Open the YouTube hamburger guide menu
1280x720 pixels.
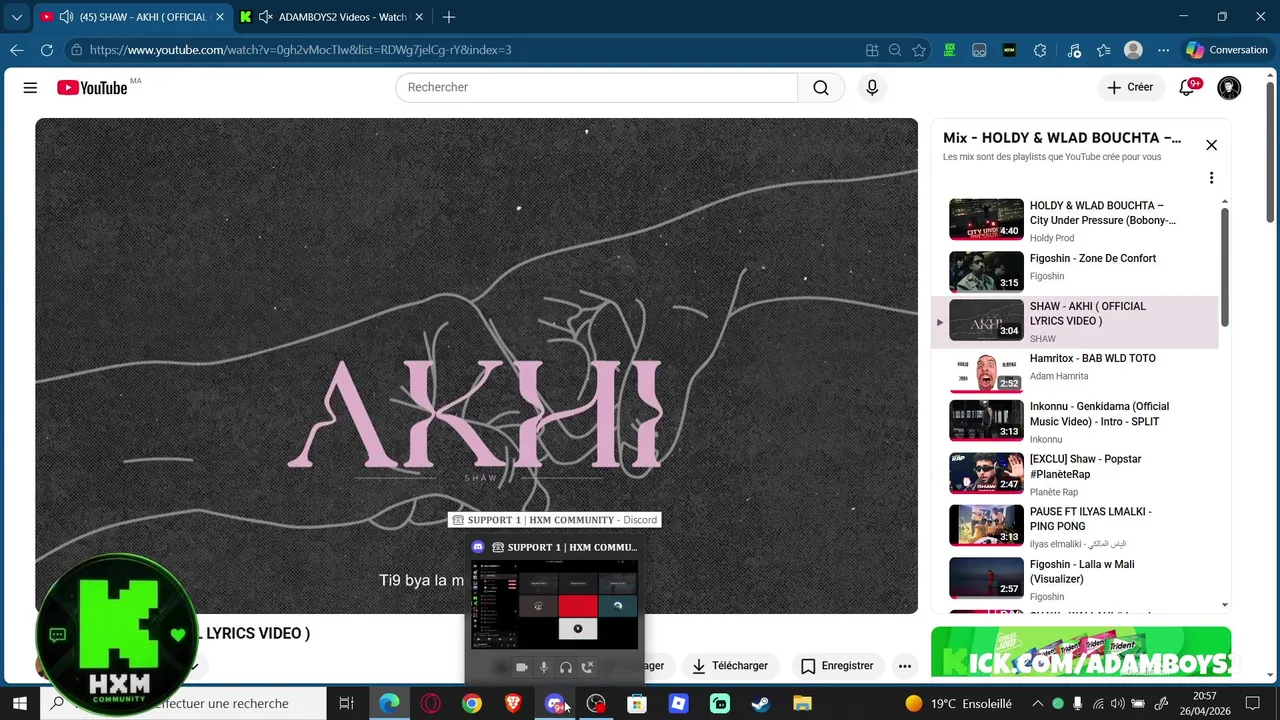coord(30,88)
